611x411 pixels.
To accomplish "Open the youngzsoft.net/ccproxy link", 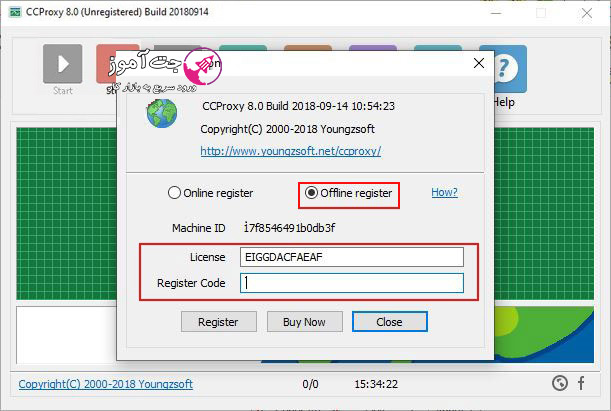I will [x=291, y=151].
